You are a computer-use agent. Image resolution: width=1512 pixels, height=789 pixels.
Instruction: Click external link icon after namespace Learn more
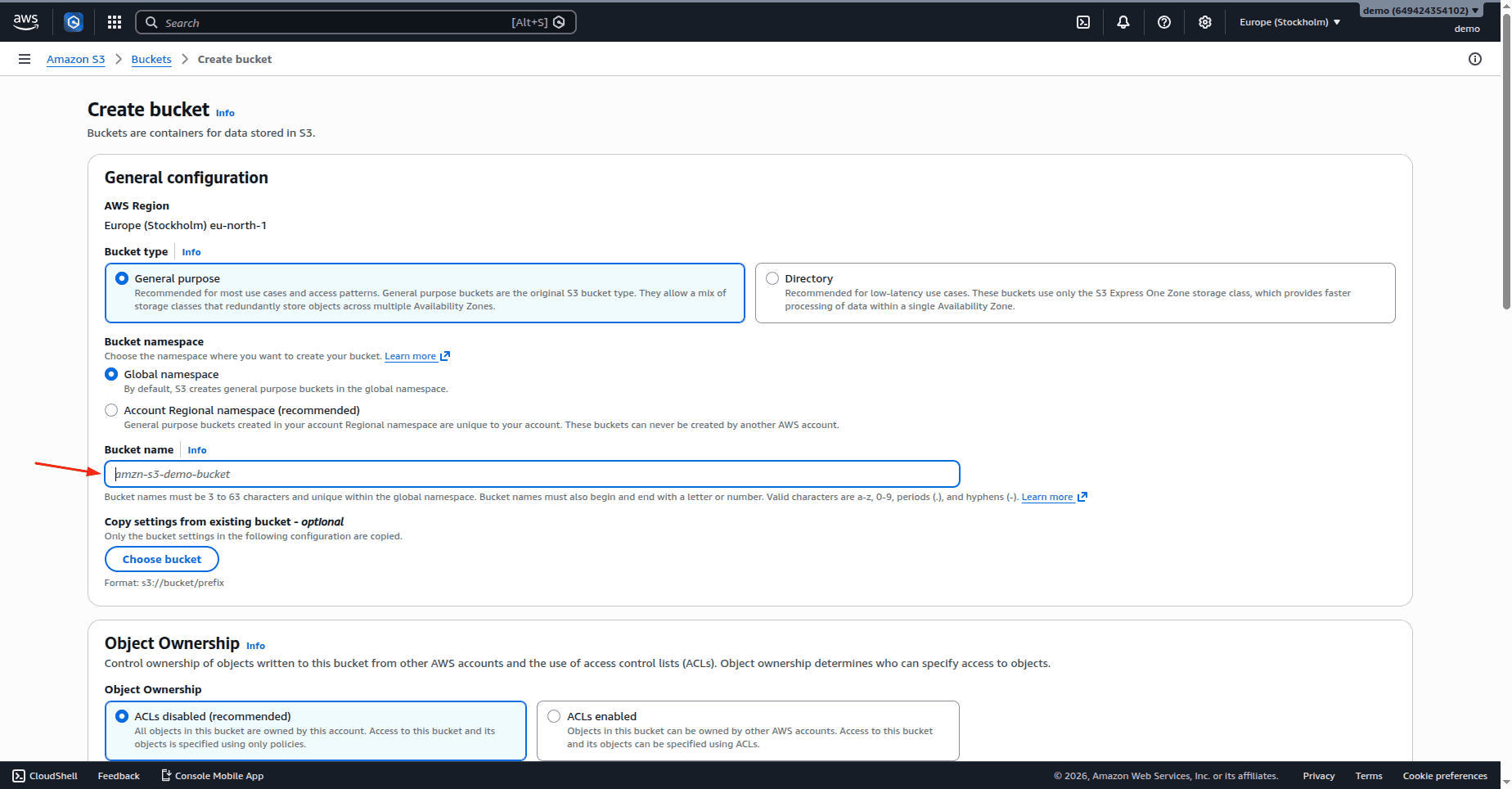445,356
